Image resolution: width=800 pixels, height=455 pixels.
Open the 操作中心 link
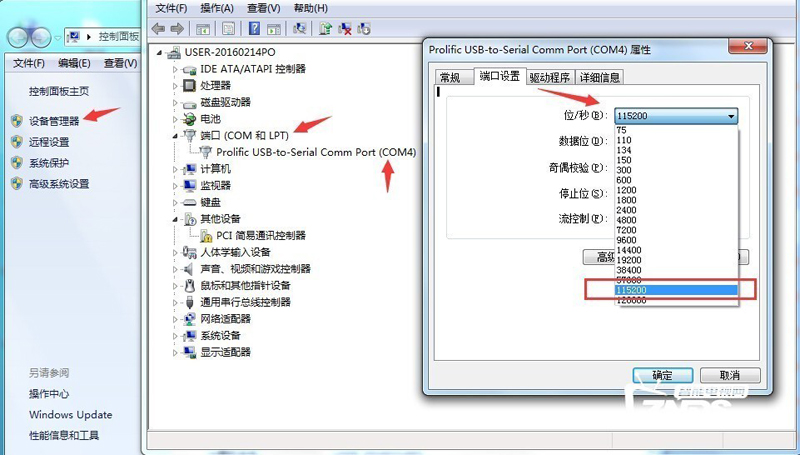49,394
